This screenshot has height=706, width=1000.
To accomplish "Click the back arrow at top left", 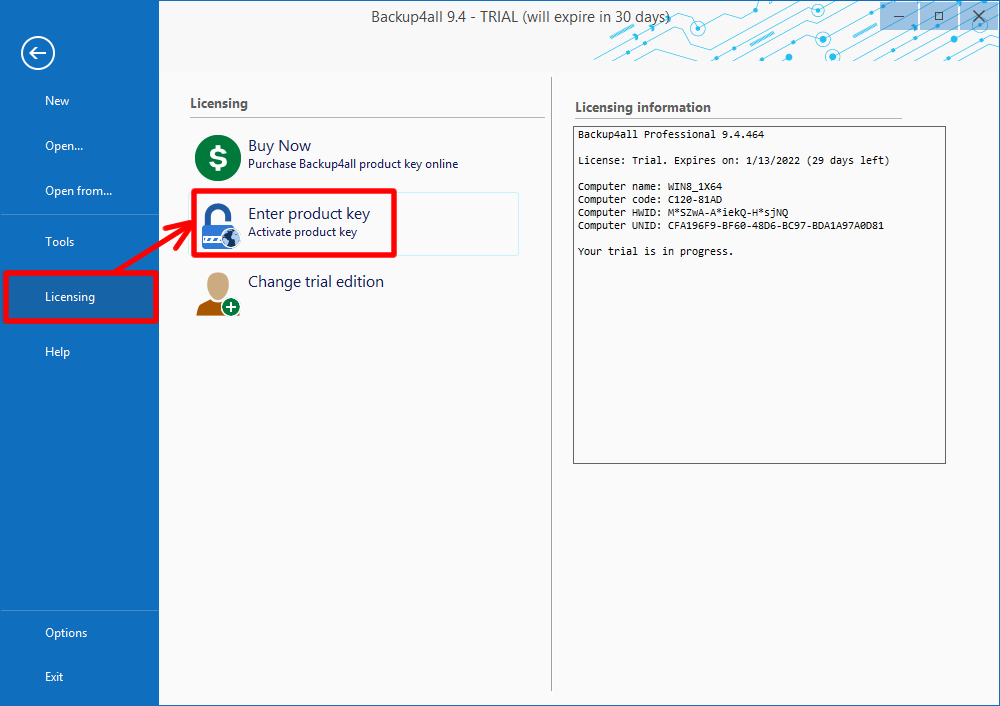I will (37, 52).
